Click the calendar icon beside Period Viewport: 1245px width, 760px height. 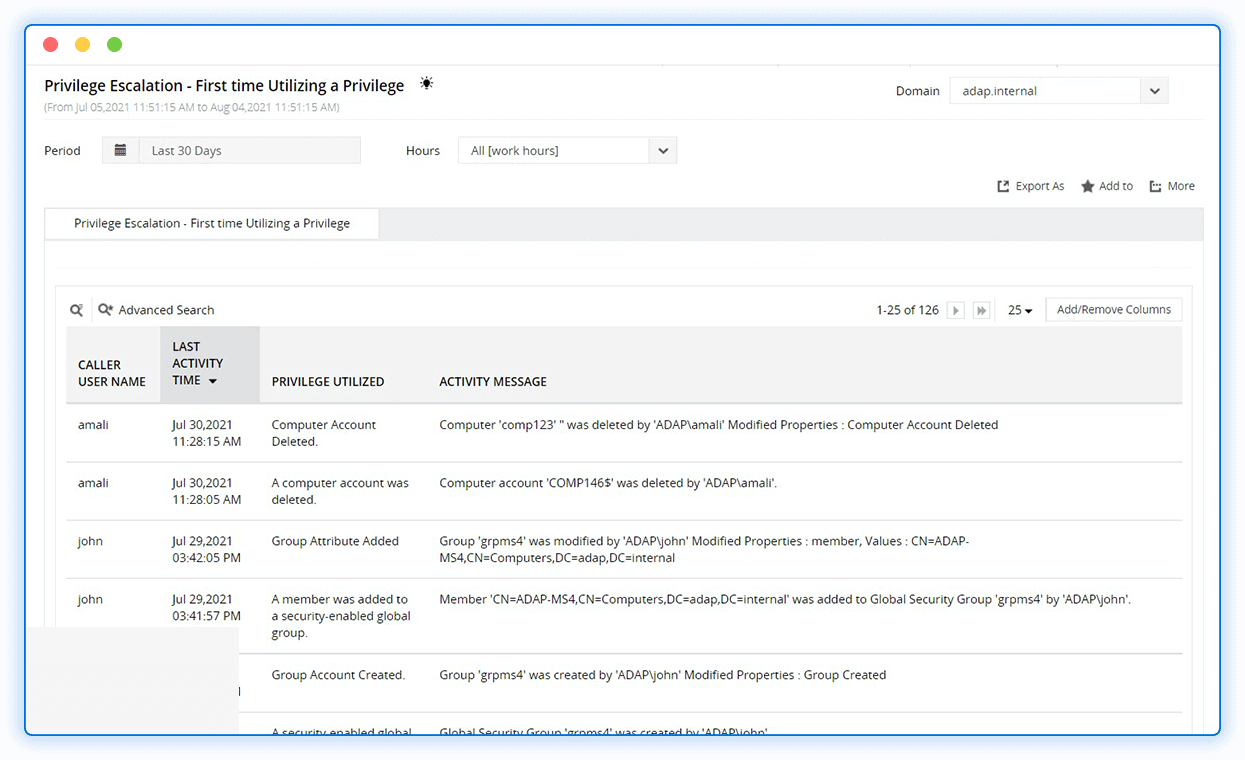[x=120, y=150]
